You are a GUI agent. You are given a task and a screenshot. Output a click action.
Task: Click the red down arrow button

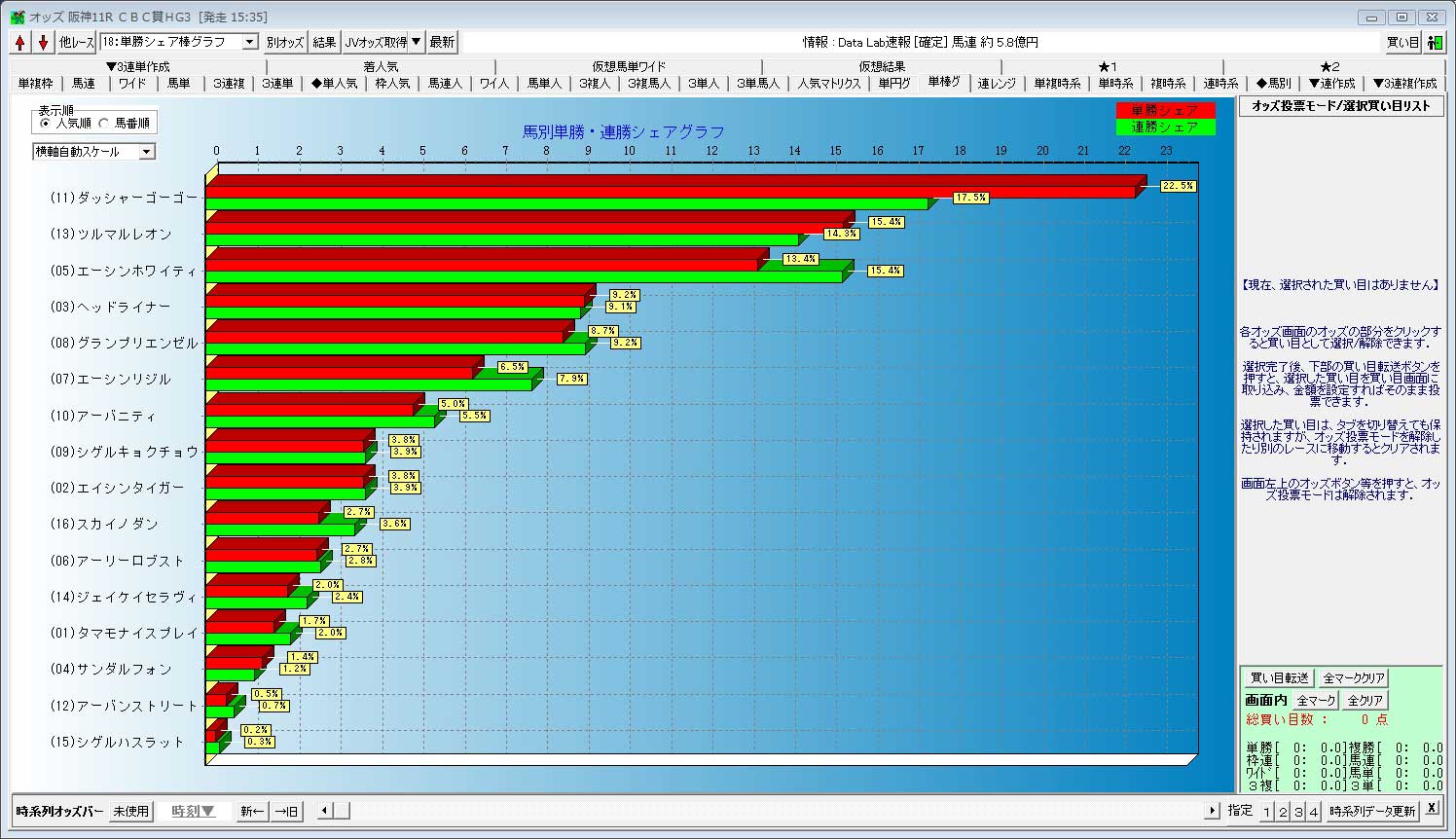point(43,42)
